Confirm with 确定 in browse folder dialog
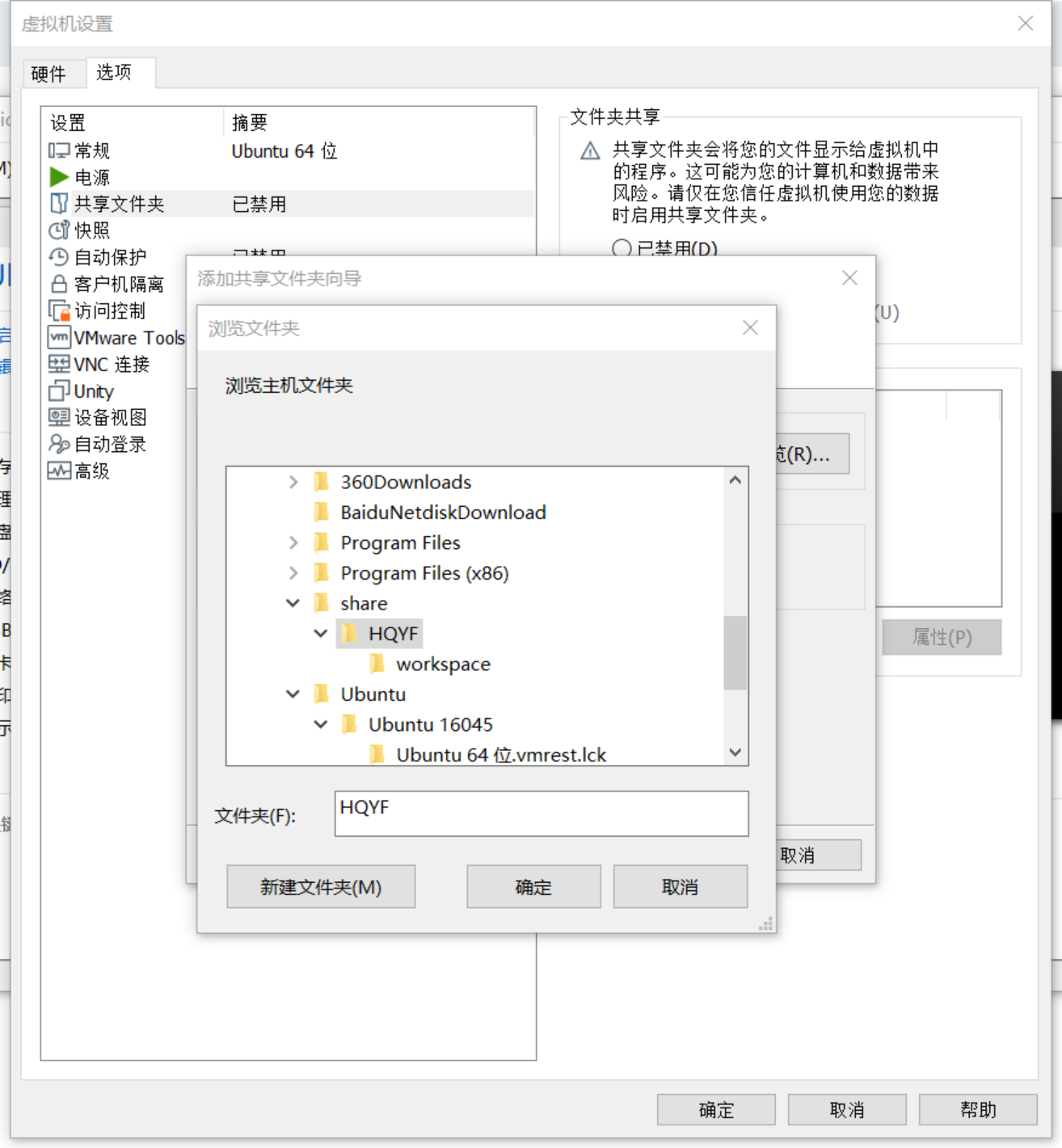The height and width of the screenshot is (1148, 1062). tap(533, 887)
